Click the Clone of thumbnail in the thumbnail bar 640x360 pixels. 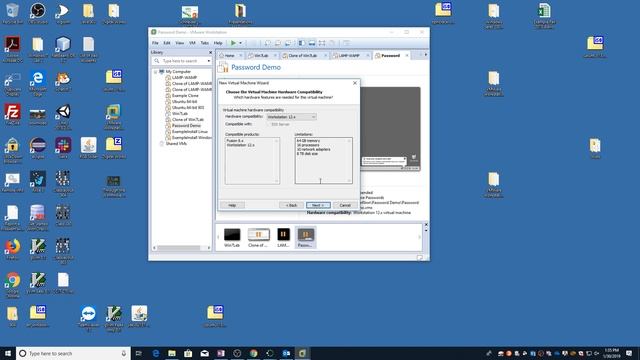click(x=258, y=238)
